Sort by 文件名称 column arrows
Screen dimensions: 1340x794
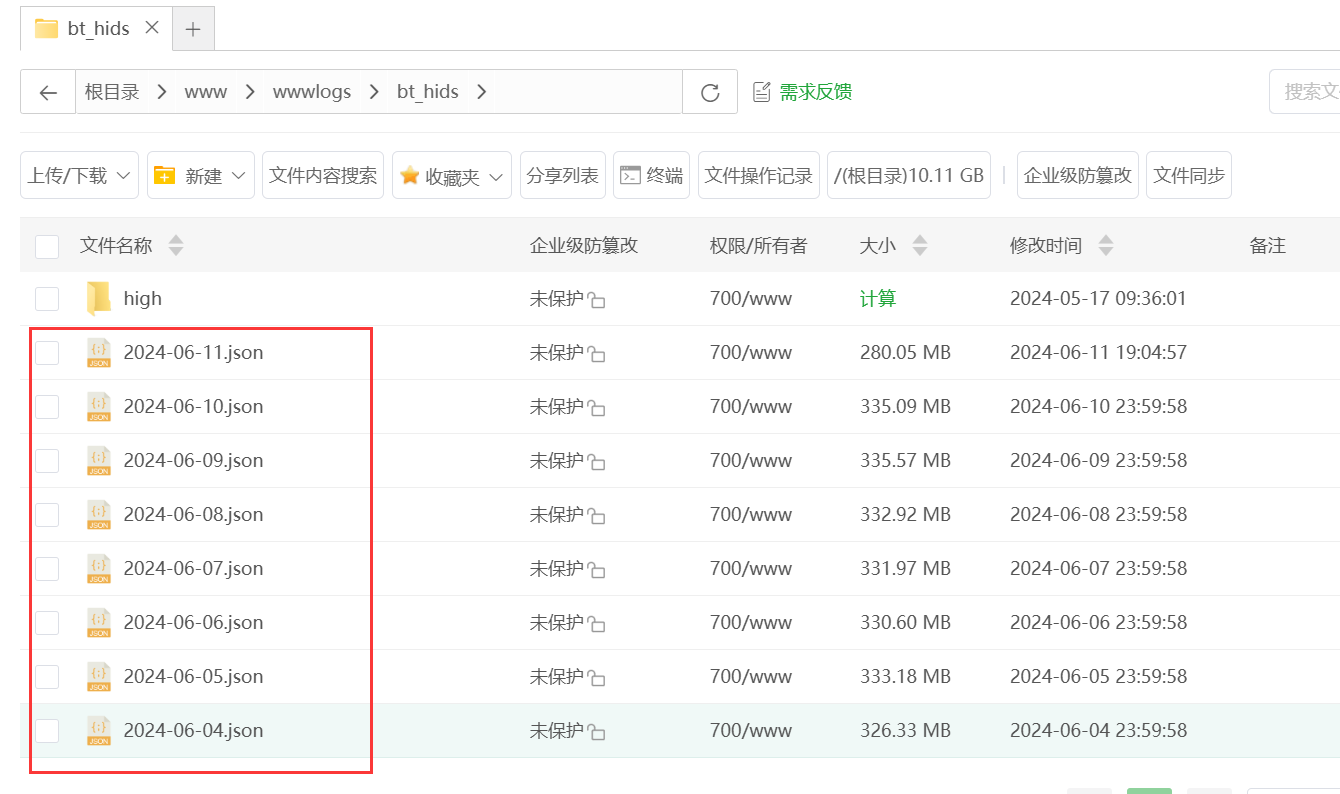coord(176,245)
